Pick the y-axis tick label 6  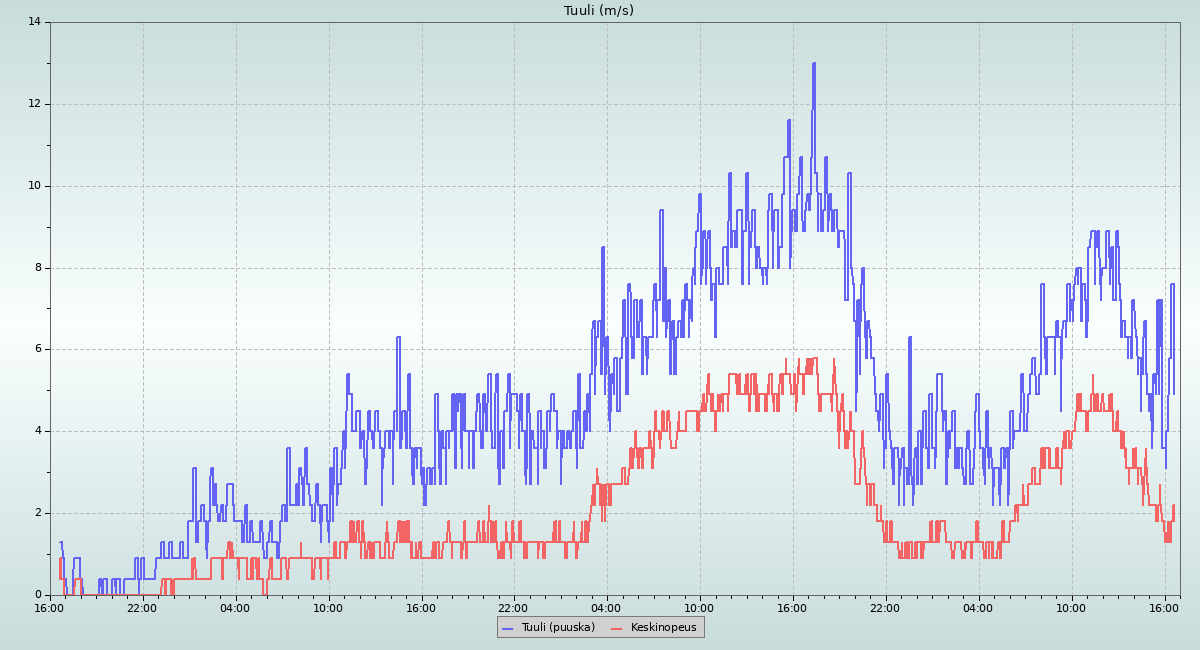click(38, 349)
